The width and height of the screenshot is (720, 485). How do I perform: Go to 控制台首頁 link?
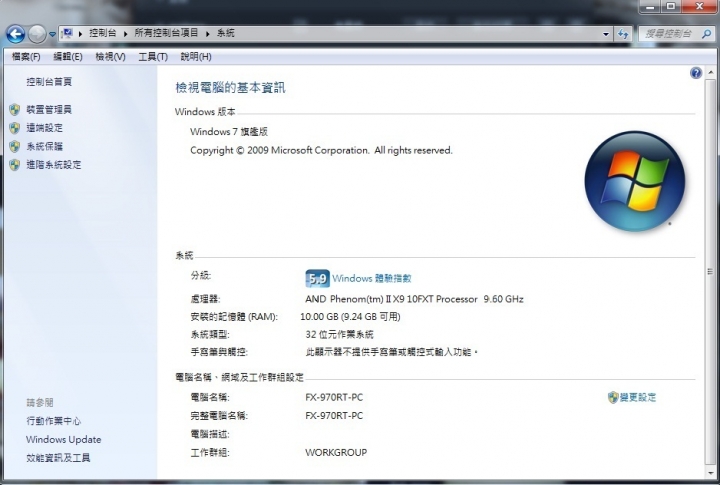tap(49, 82)
